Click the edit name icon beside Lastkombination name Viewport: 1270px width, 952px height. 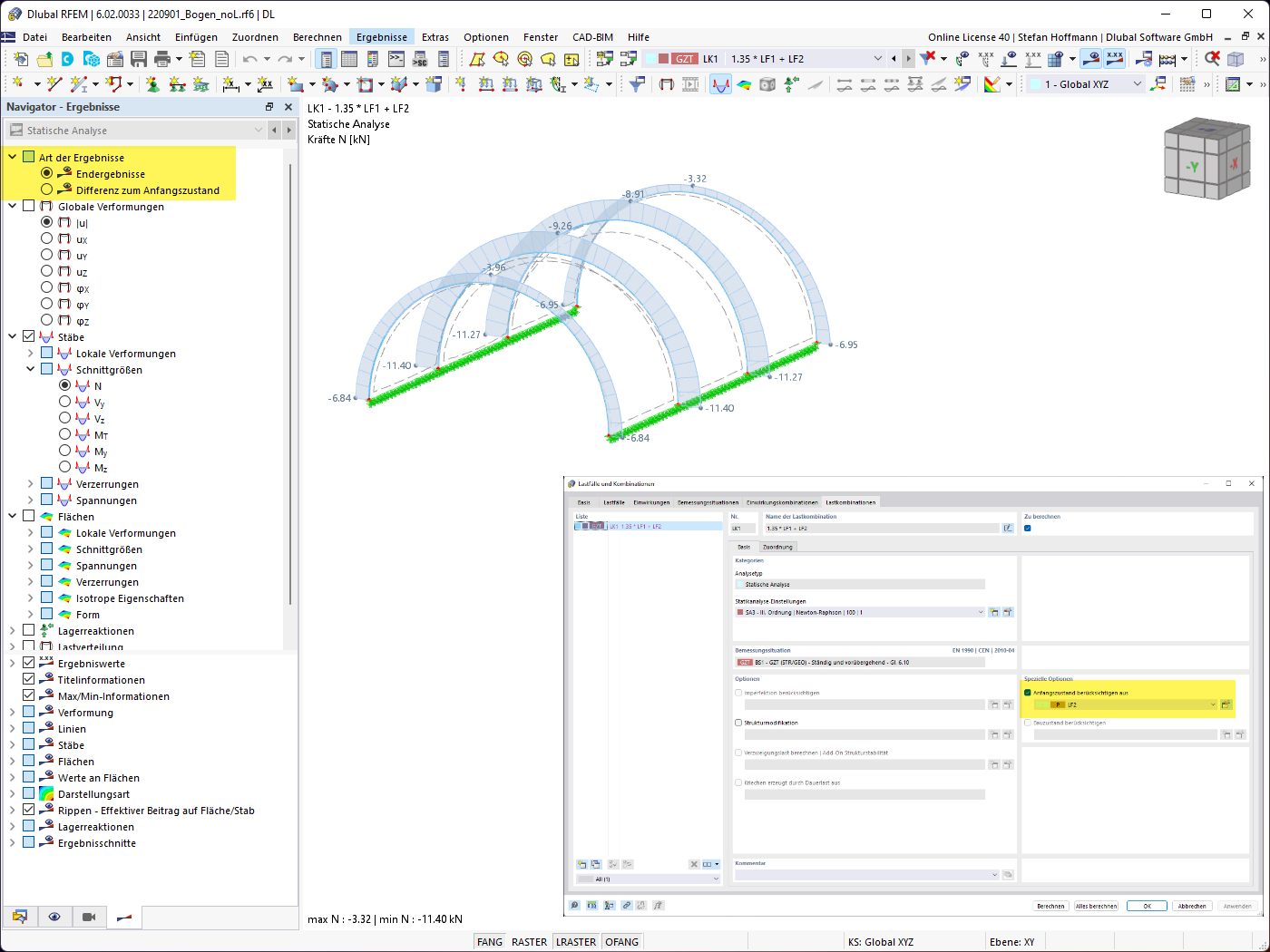point(1008,528)
